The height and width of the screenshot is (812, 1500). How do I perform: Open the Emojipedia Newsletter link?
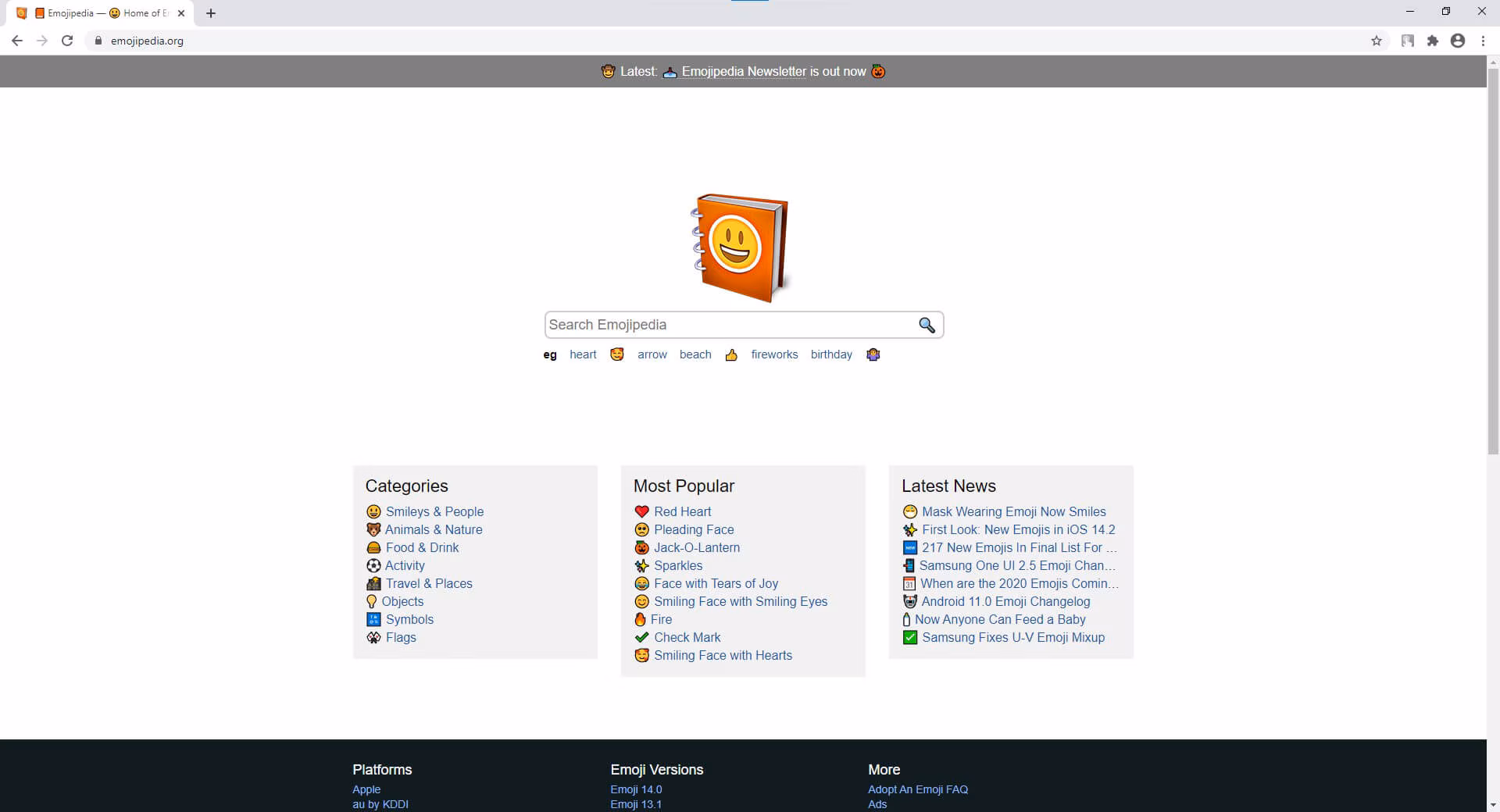point(744,72)
